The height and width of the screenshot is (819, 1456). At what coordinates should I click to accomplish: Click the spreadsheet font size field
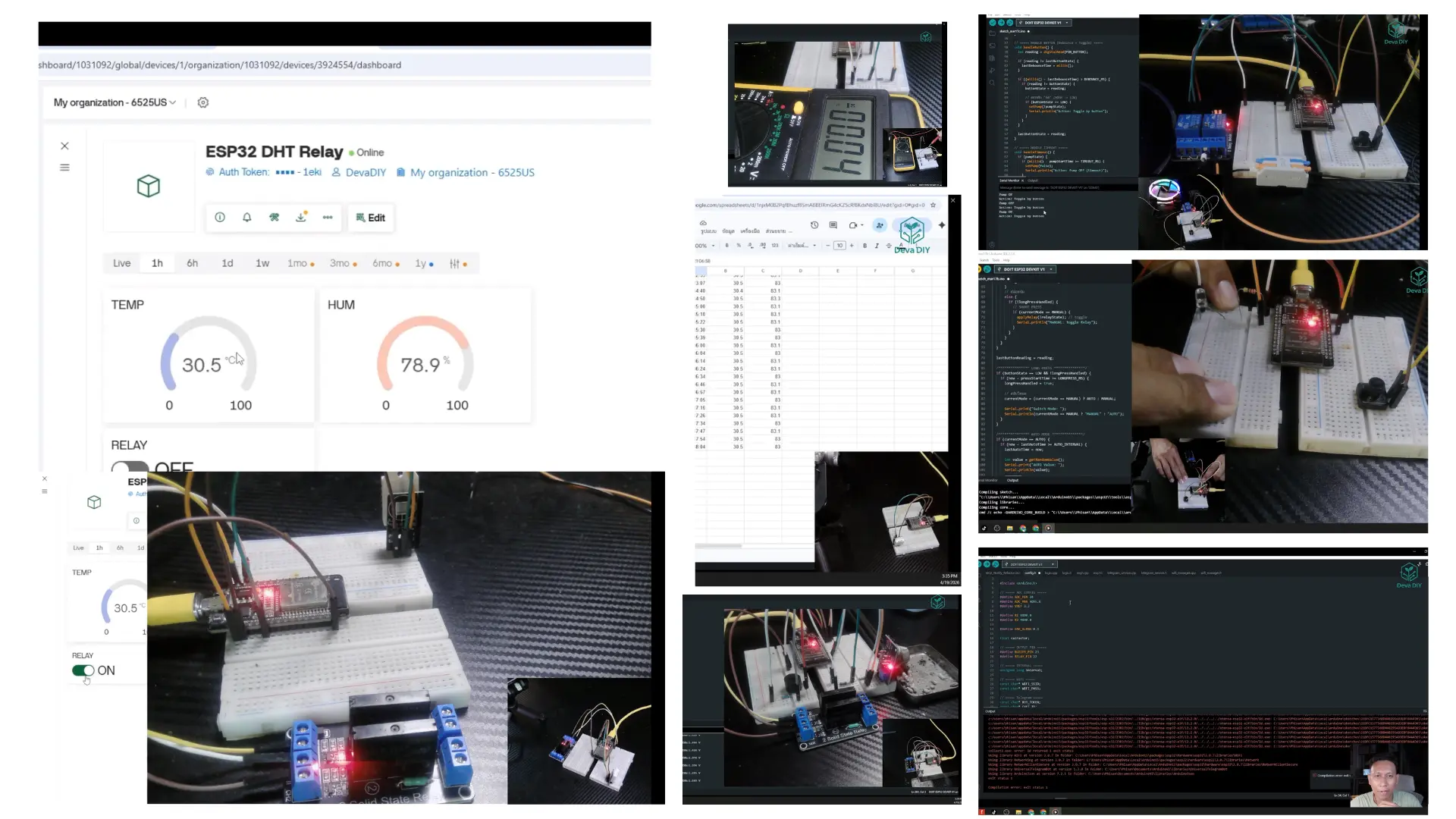[839, 246]
